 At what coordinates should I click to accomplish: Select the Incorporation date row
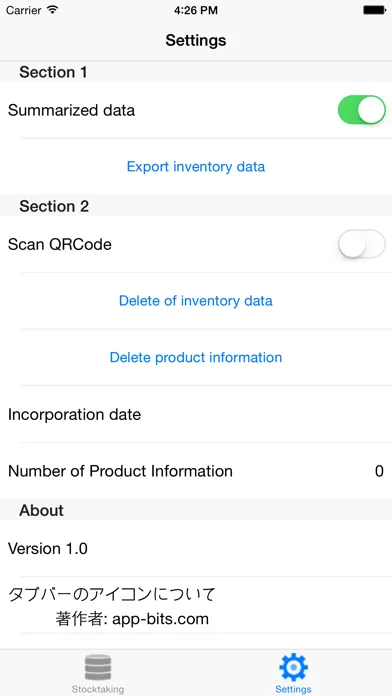coord(196,414)
